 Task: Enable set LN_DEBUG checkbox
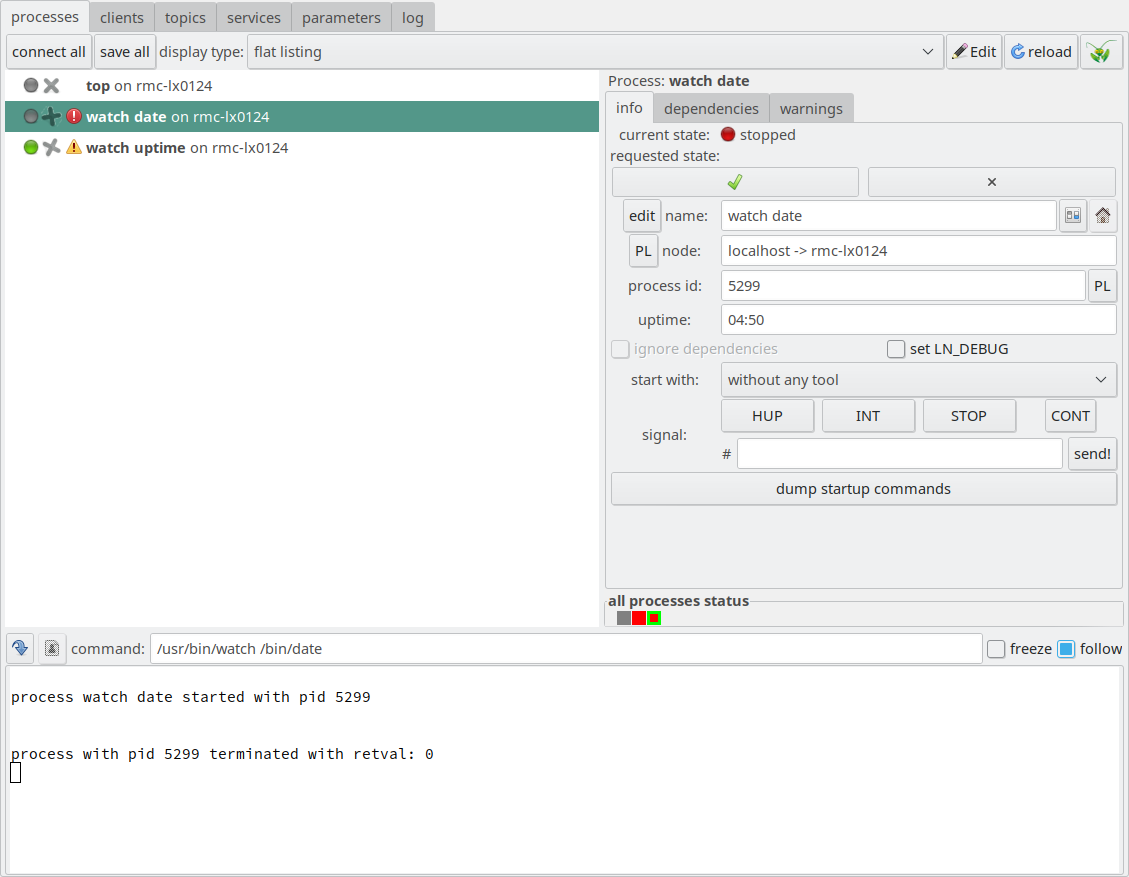(x=896, y=349)
